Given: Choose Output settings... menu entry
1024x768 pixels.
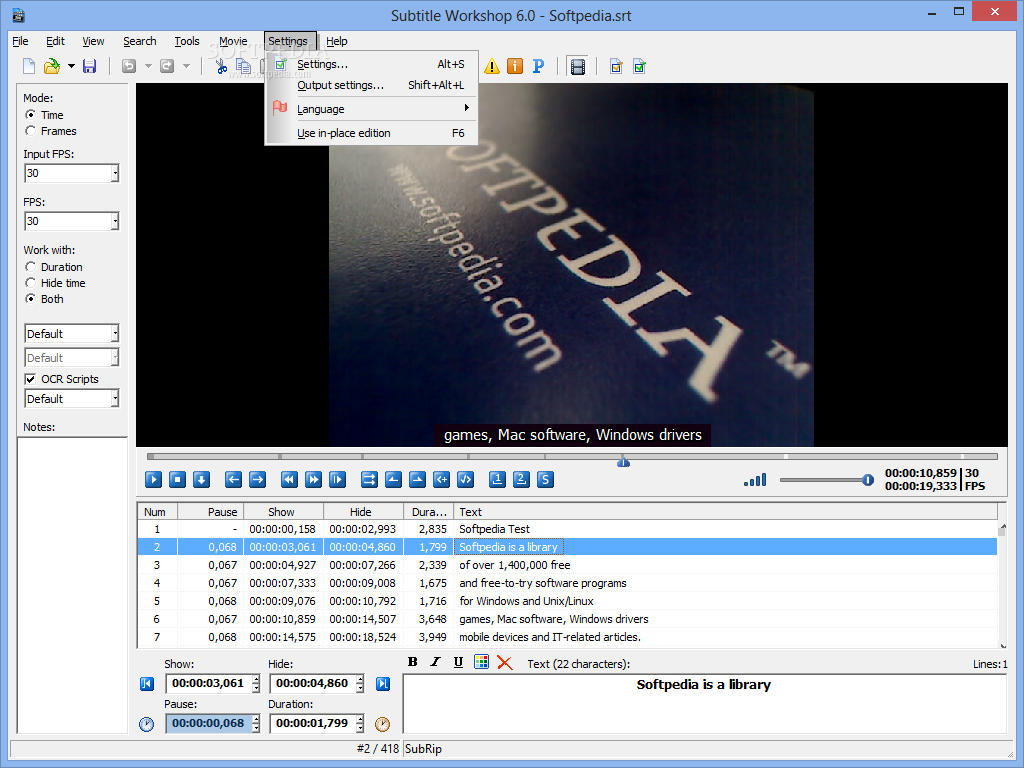Looking at the screenshot, I should [x=371, y=85].
